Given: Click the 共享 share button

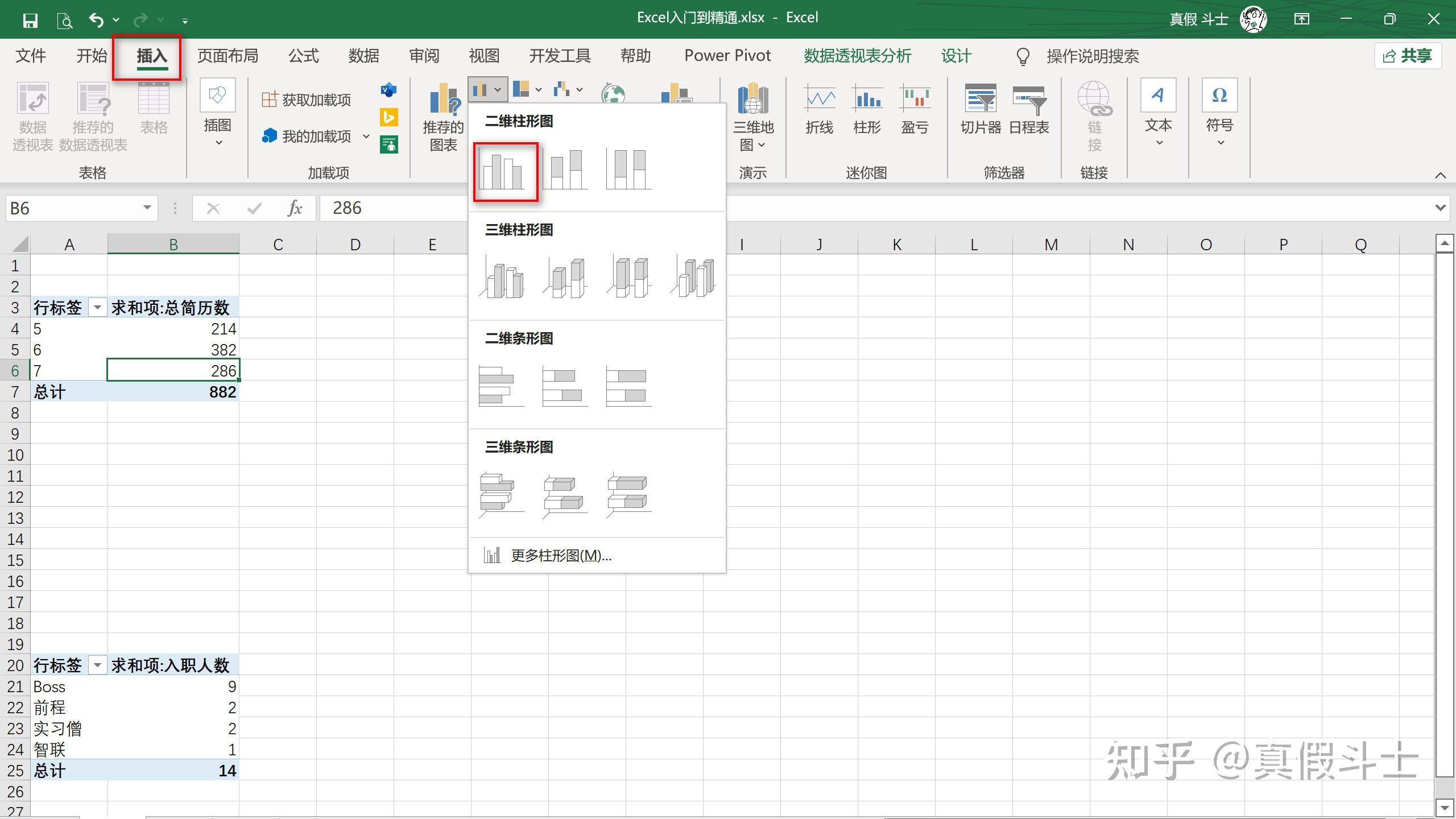Looking at the screenshot, I should coord(1408,56).
